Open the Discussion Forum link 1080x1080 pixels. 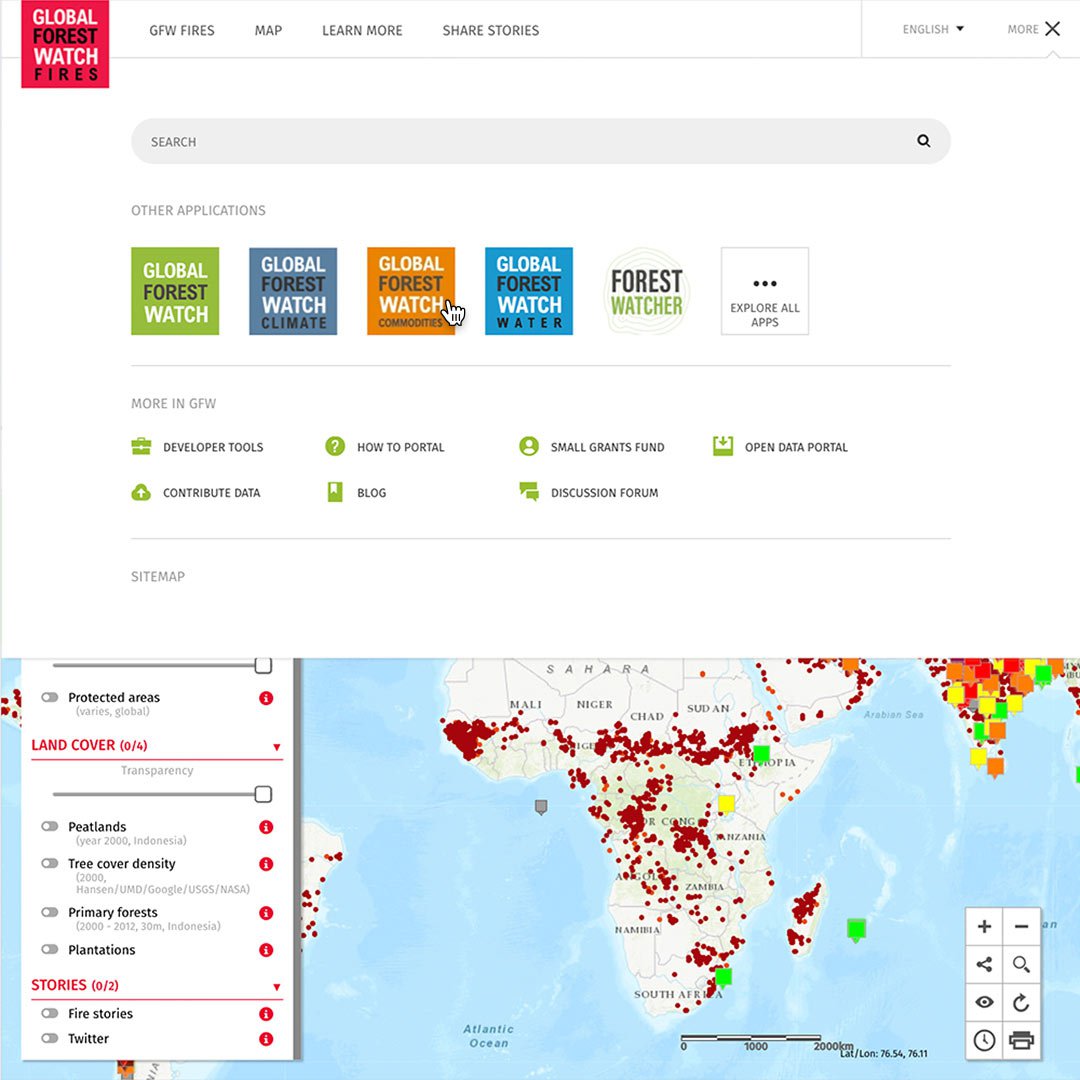(605, 492)
